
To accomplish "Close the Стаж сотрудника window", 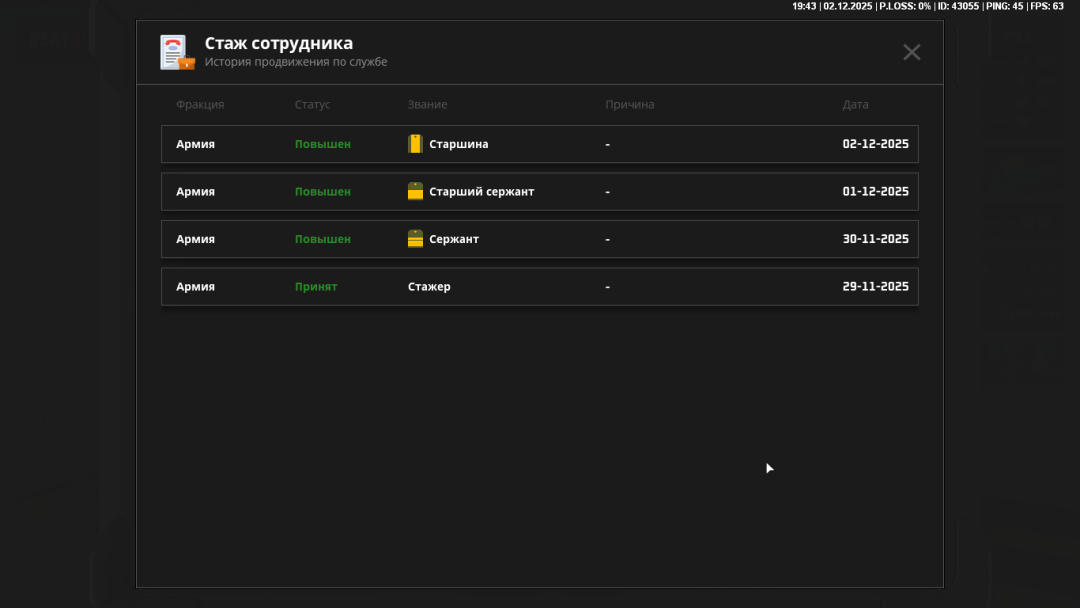I will [911, 52].
